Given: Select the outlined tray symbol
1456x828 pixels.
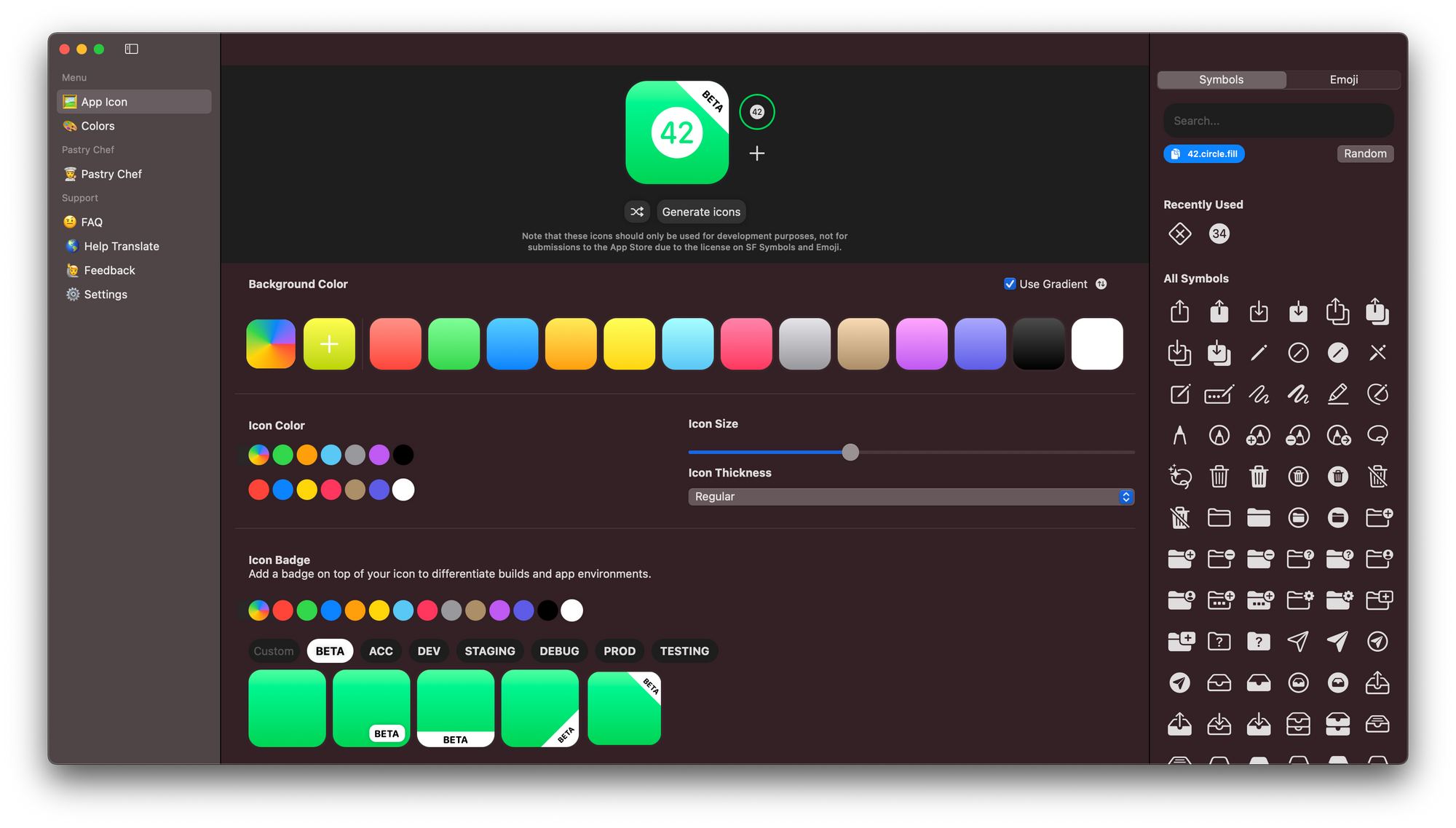Looking at the screenshot, I should [1219, 682].
